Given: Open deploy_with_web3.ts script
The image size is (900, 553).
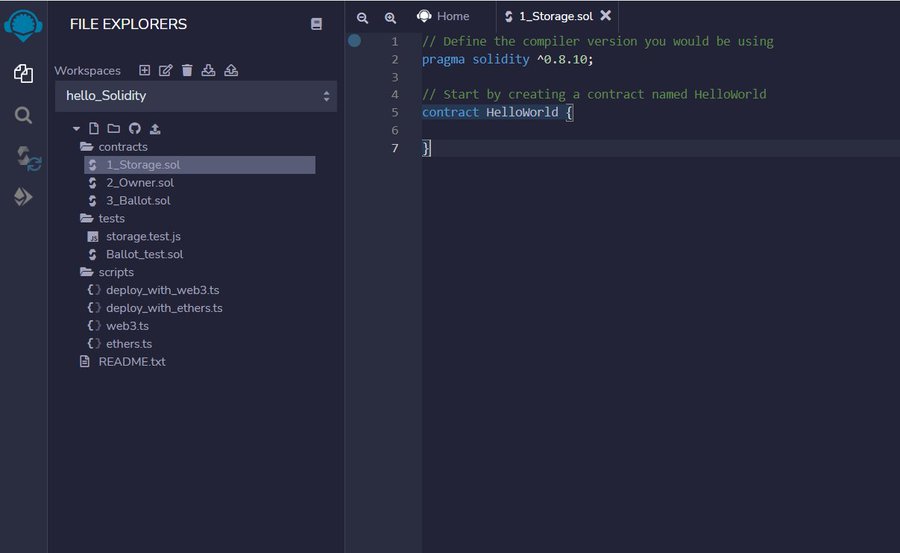Looking at the screenshot, I should (x=162, y=290).
